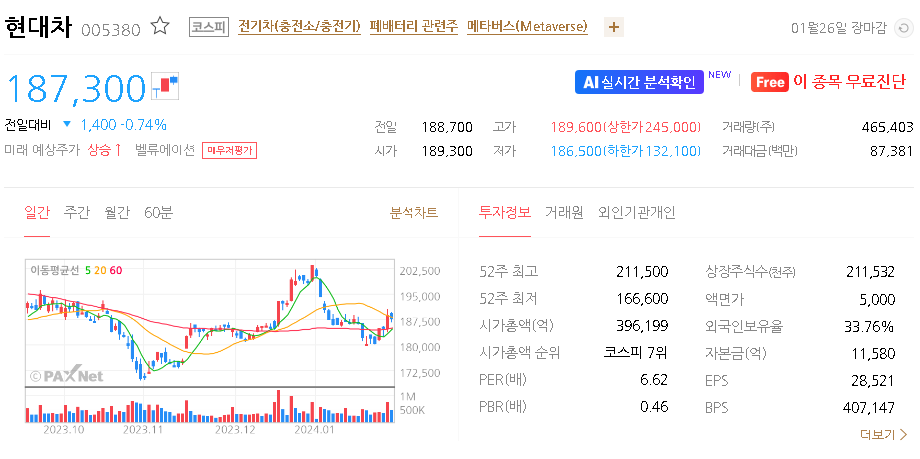
Task: Click the BPS value 407,147
Action: pyautogui.click(x=870, y=407)
